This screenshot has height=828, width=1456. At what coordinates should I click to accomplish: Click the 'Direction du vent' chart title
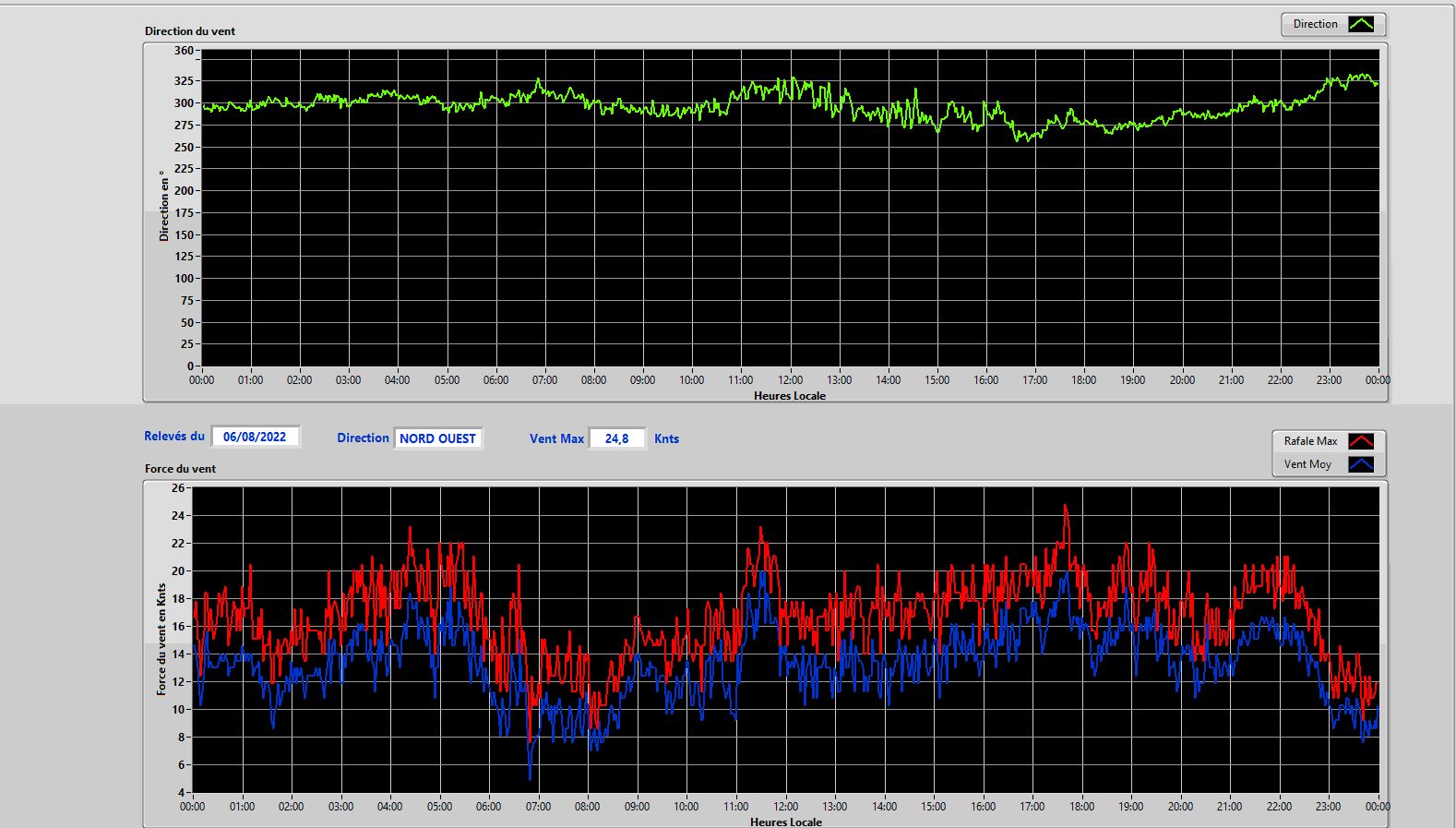click(190, 31)
